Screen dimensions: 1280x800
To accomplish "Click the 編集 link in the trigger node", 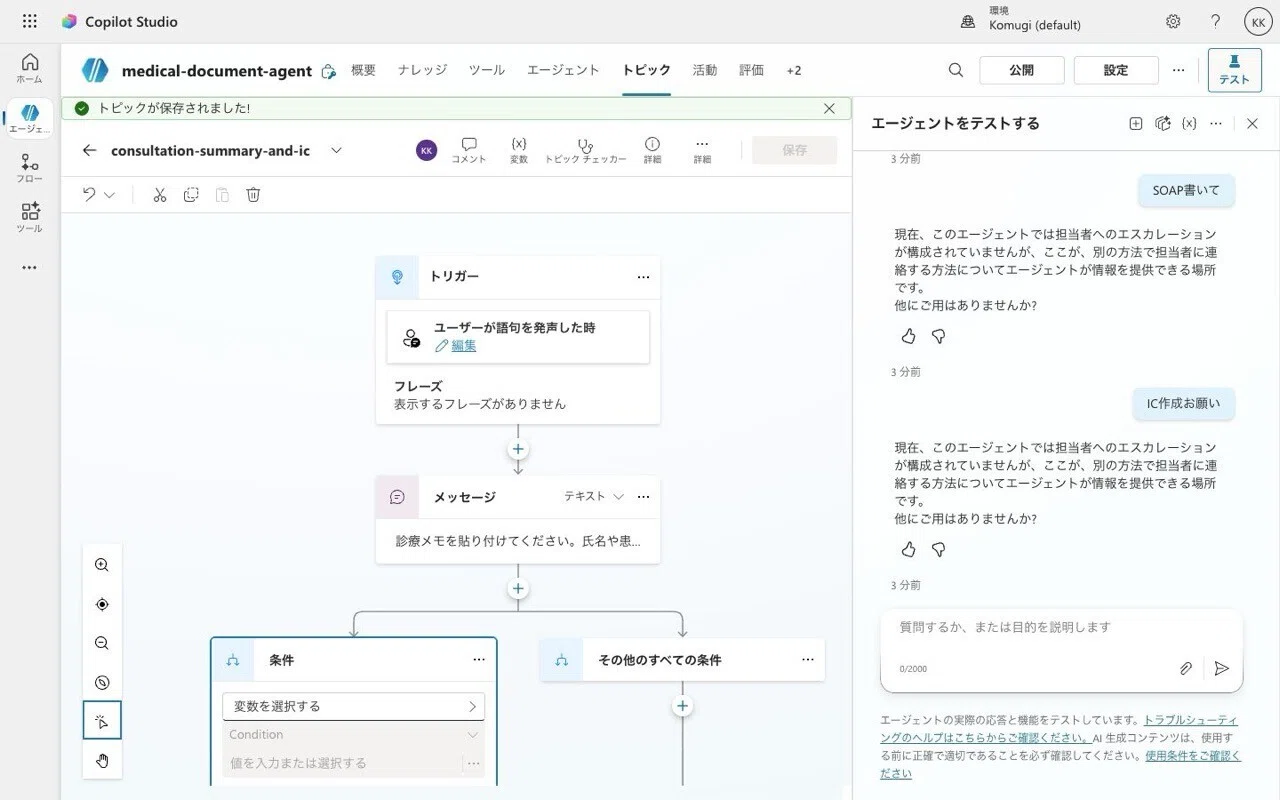I will 463,346.
